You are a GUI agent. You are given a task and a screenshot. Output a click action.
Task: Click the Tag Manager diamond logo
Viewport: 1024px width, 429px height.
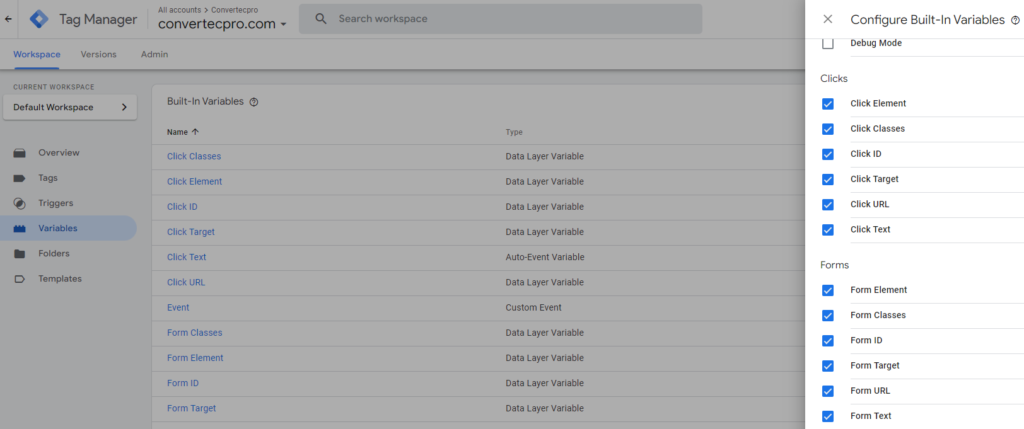coord(39,19)
